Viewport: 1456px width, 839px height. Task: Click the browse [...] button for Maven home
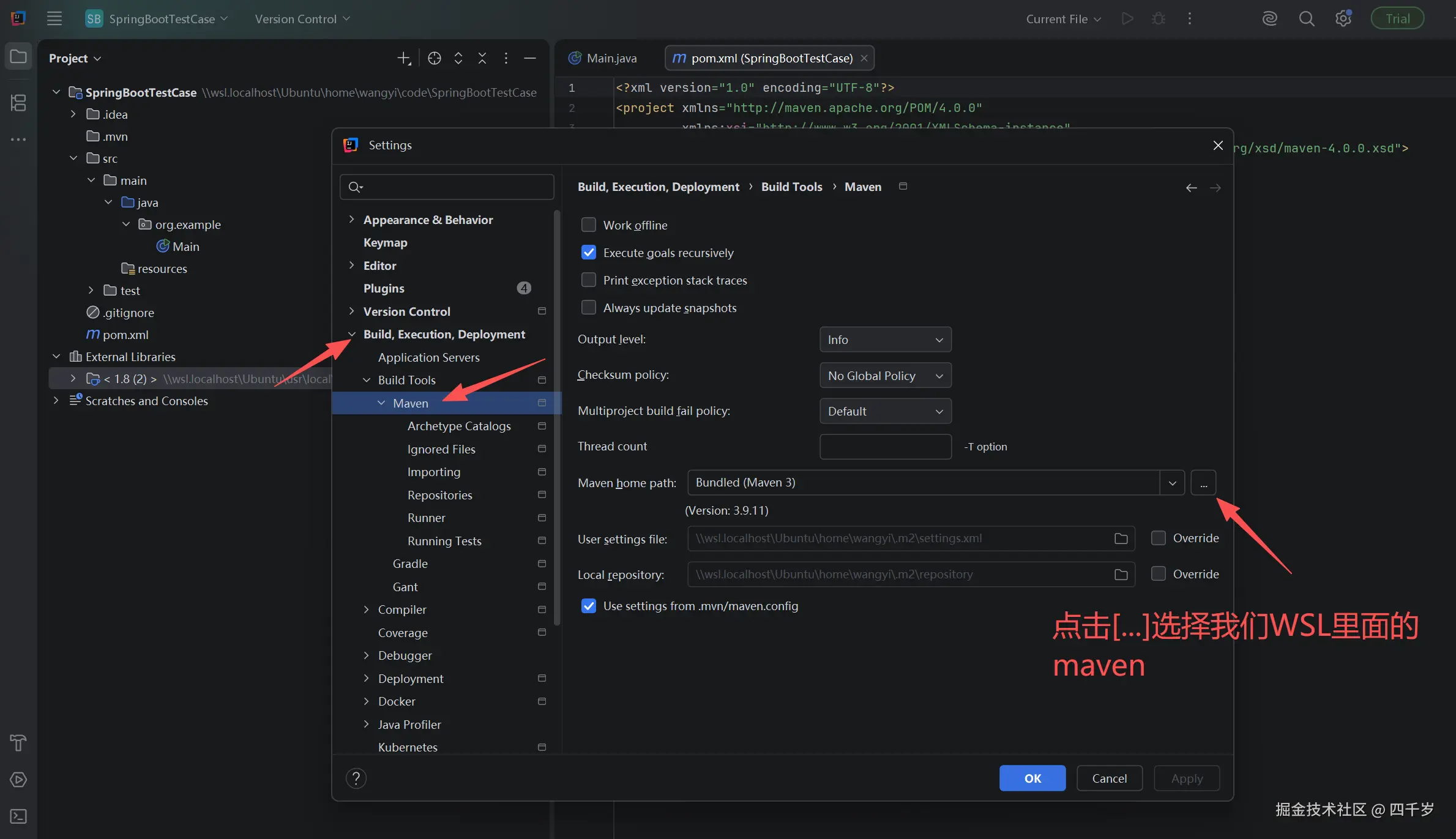[x=1203, y=483]
